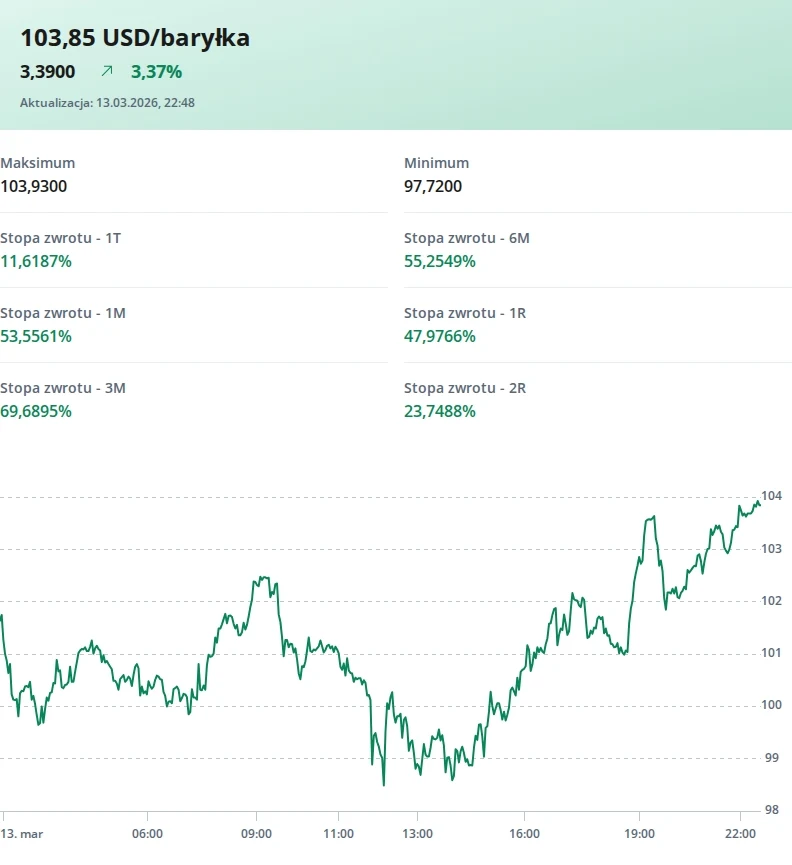Click the 09:00 time axis label
Image resolution: width=792 pixels, height=865 pixels.
coord(256,833)
